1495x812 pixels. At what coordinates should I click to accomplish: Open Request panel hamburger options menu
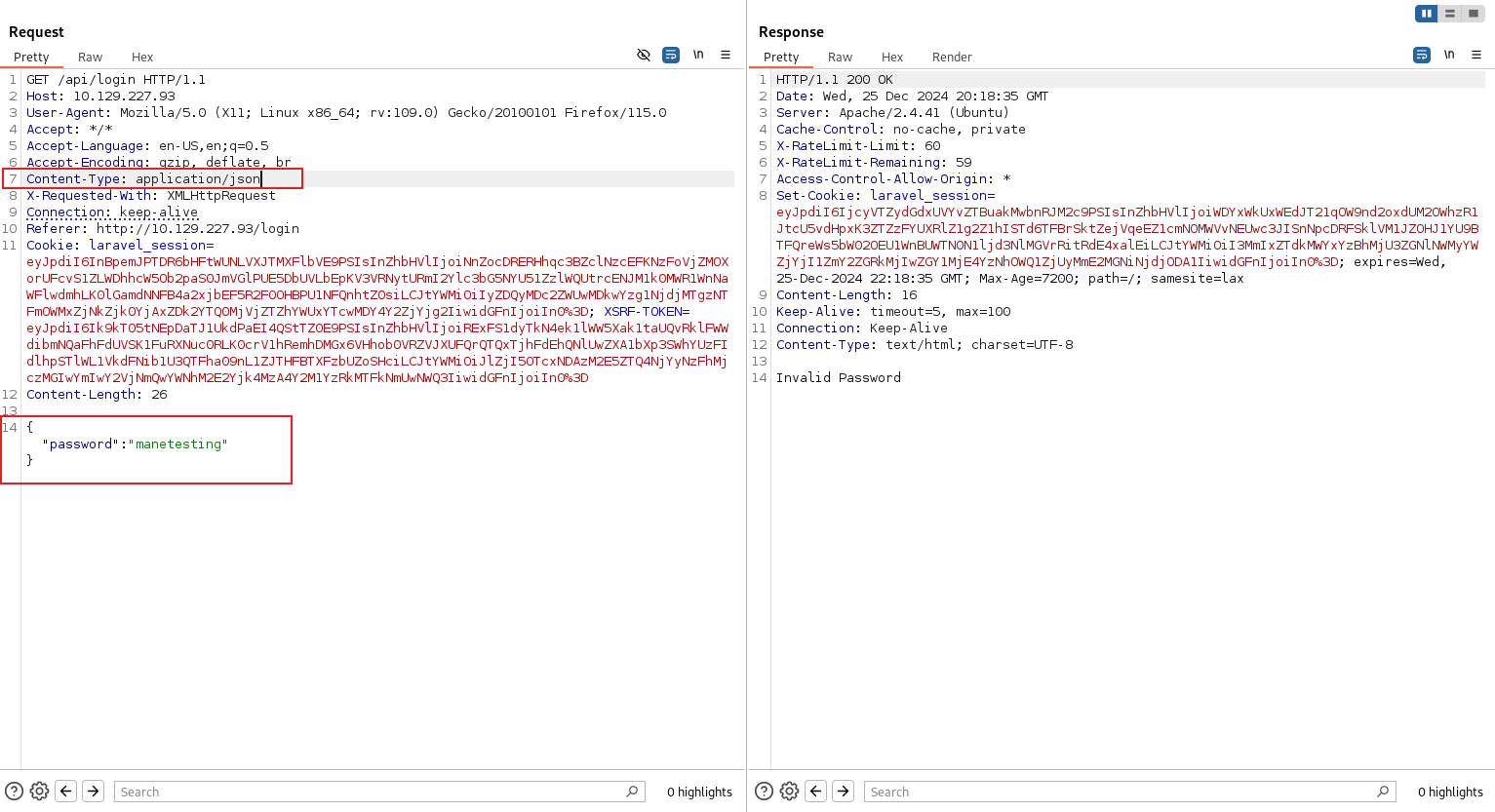[x=726, y=55]
